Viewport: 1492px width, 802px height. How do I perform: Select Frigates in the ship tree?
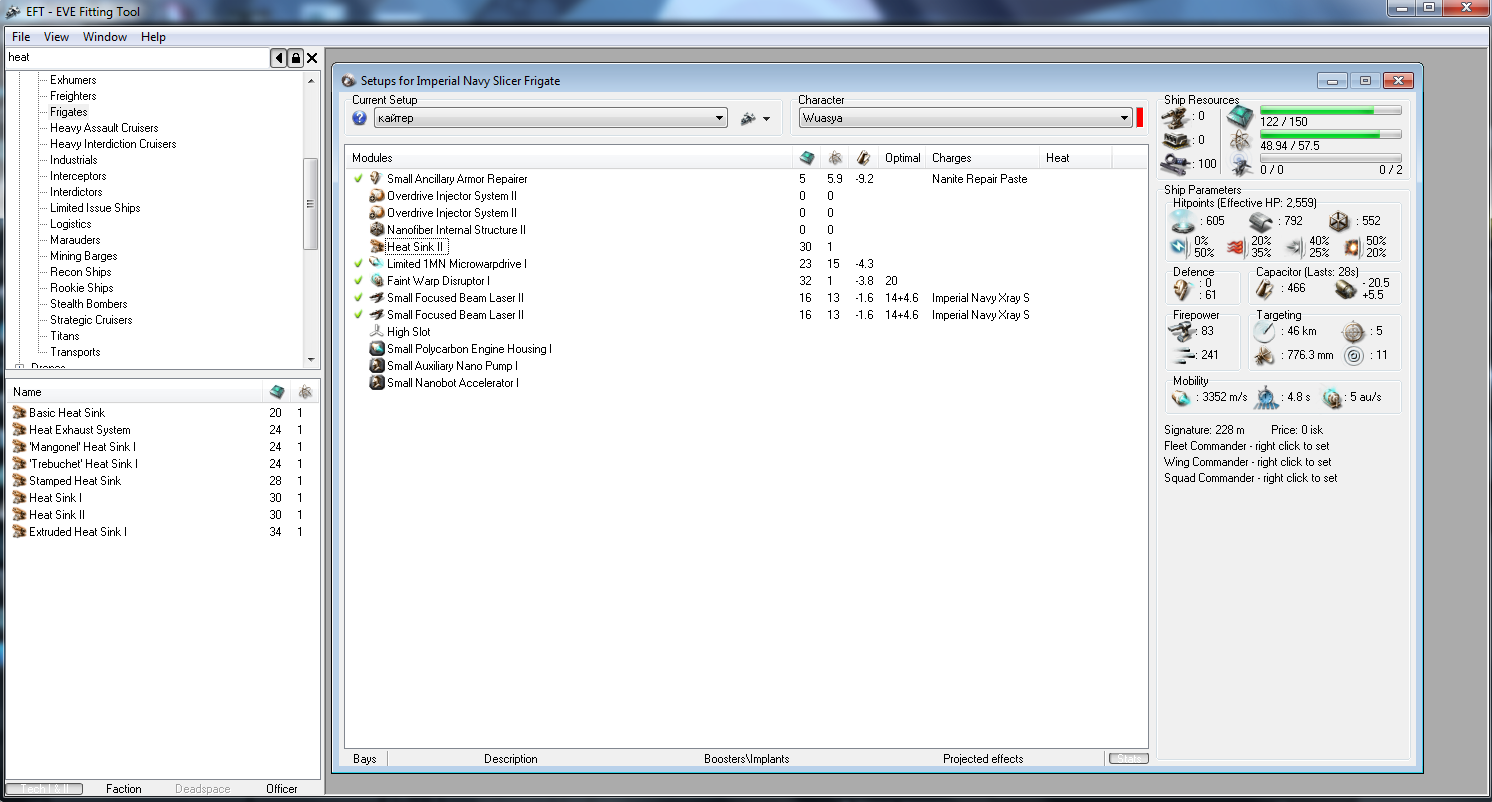pyautogui.click(x=69, y=112)
